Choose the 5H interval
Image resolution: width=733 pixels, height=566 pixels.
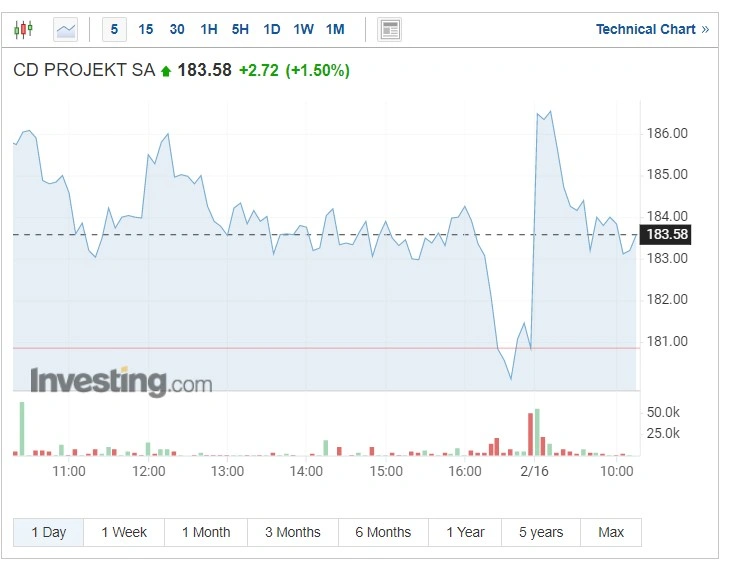[x=240, y=29]
